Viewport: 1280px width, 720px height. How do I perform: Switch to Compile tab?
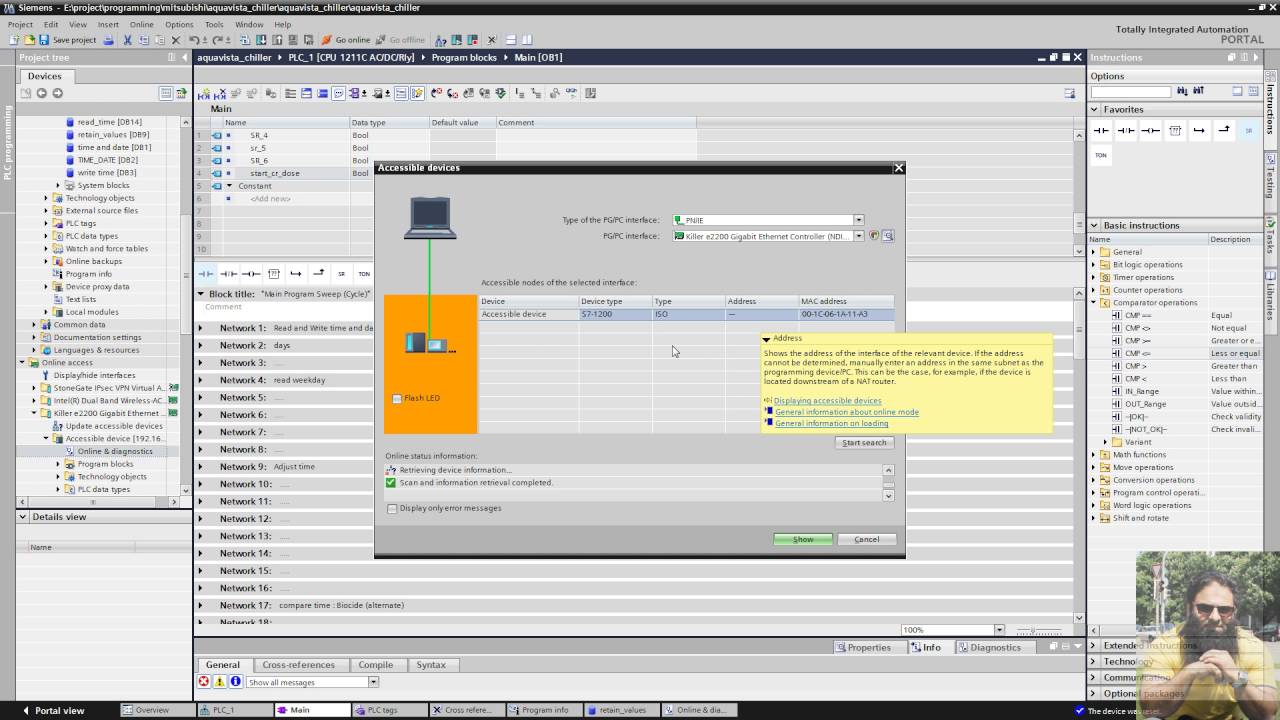pos(376,665)
